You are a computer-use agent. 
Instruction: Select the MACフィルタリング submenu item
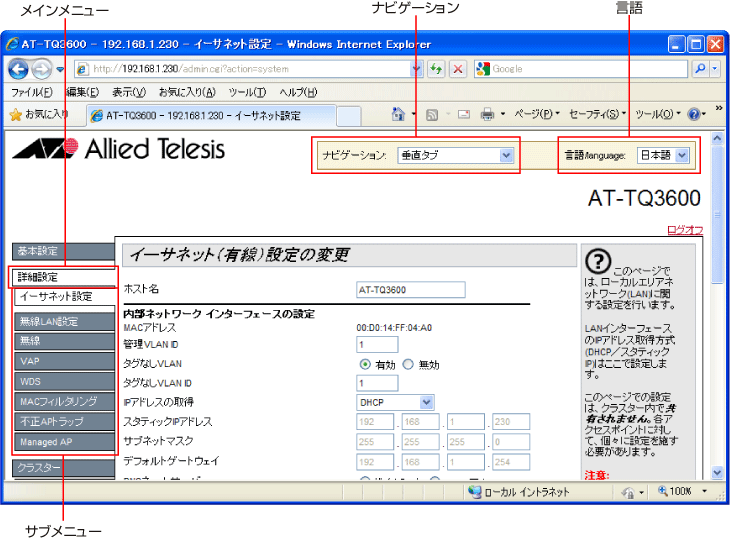(65, 402)
